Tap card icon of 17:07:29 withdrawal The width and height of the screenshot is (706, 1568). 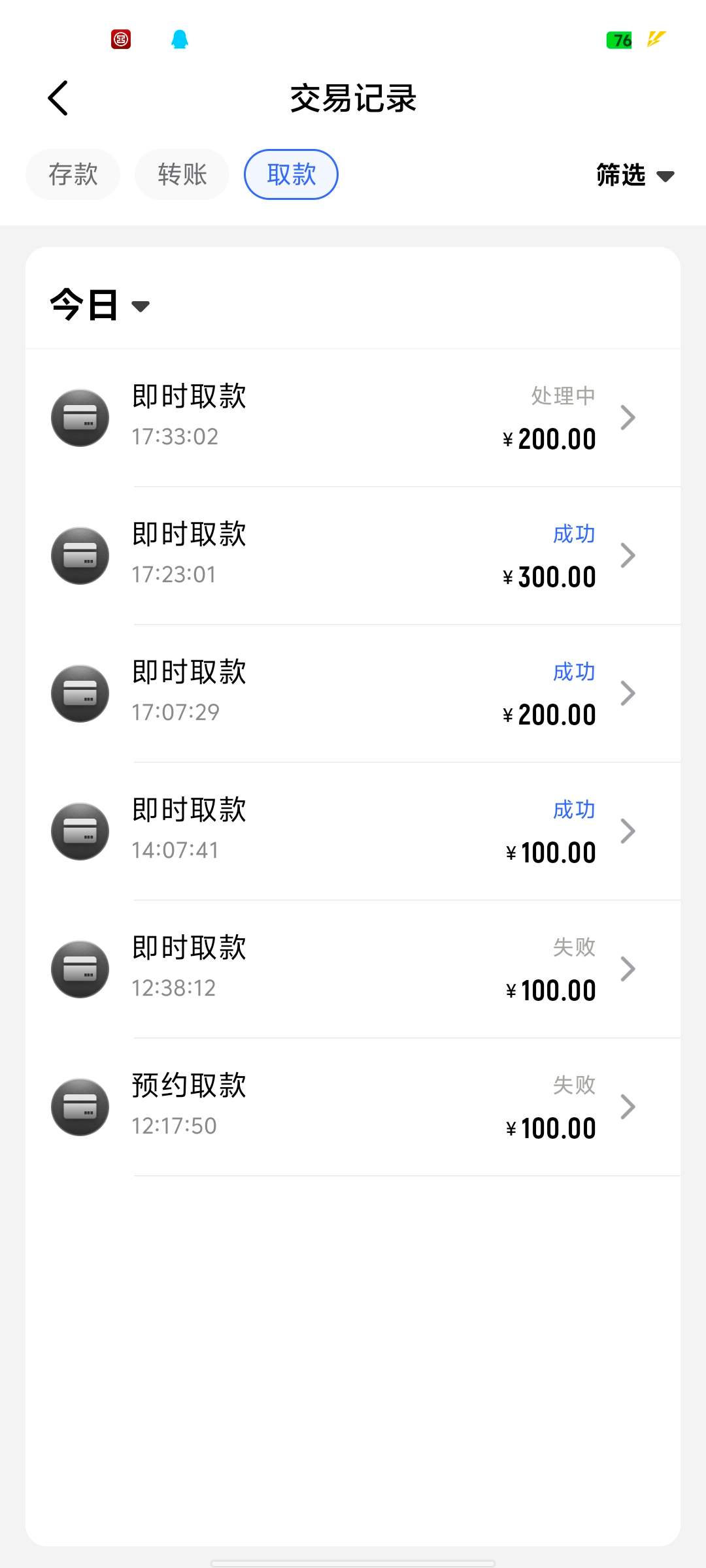(x=80, y=694)
